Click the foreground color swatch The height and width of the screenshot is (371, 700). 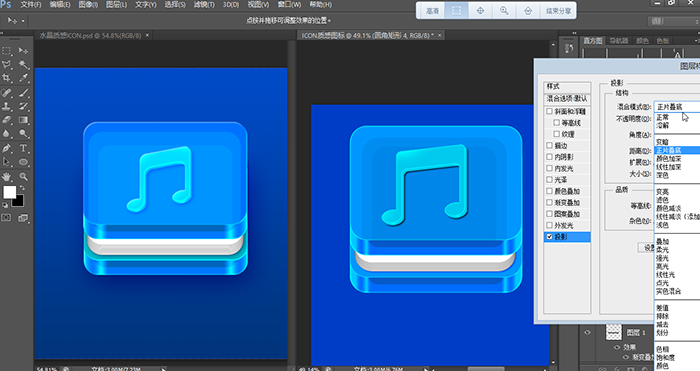(9, 192)
